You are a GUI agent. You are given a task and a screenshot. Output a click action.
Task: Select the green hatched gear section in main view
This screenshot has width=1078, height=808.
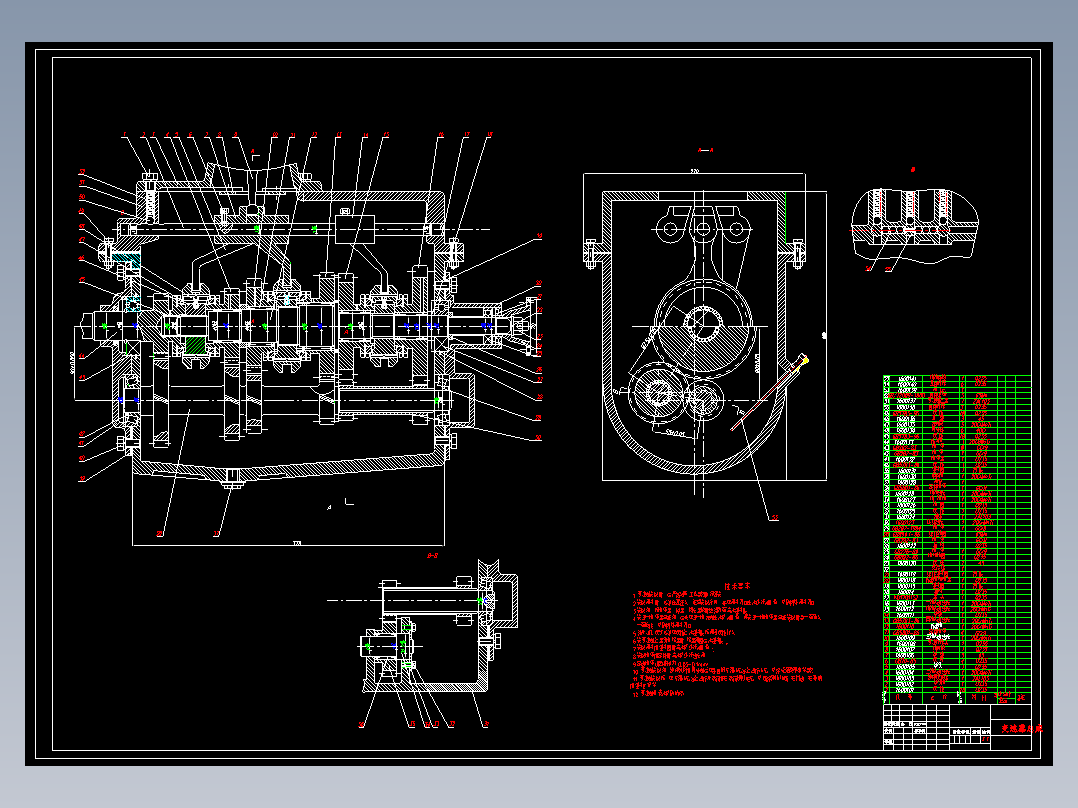pyautogui.click(x=196, y=345)
